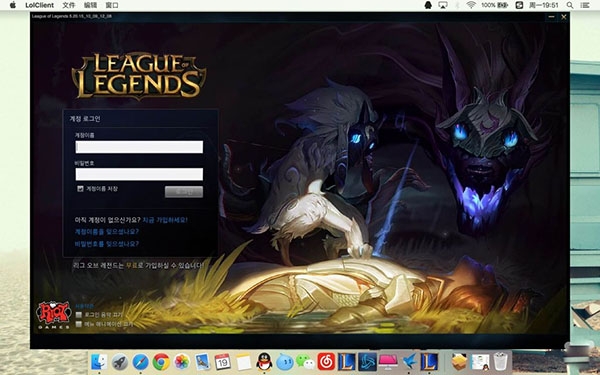Viewport: 600px width, 375px height.
Task: Open the 编辑 menu
Action: pyautogui.click(x=90, y=5)
